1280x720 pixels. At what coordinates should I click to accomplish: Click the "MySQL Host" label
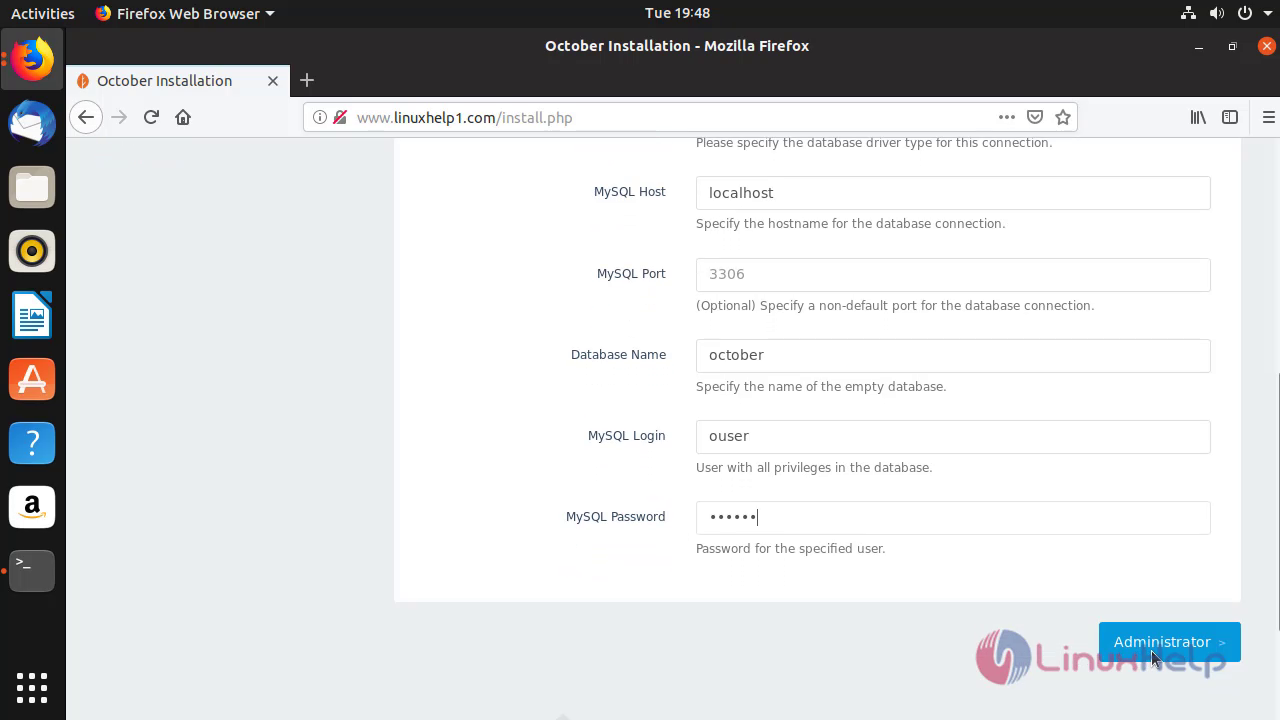pyautogui.click(x=629, y=192)
